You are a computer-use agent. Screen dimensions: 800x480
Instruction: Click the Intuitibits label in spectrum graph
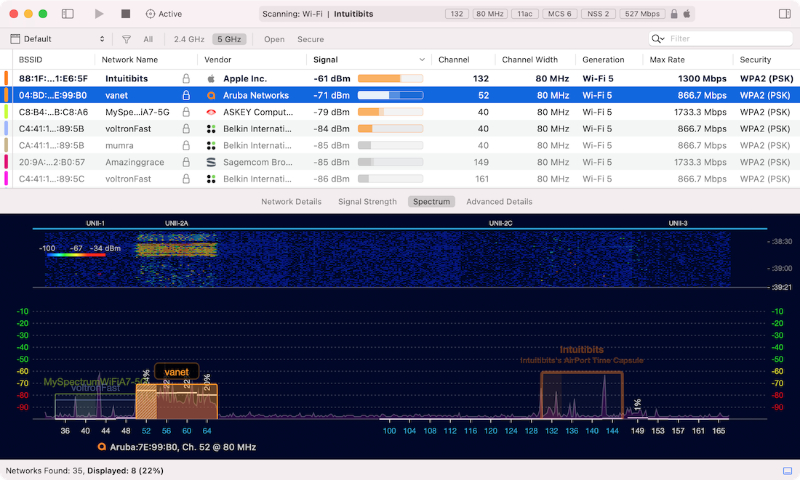(582, 349)
